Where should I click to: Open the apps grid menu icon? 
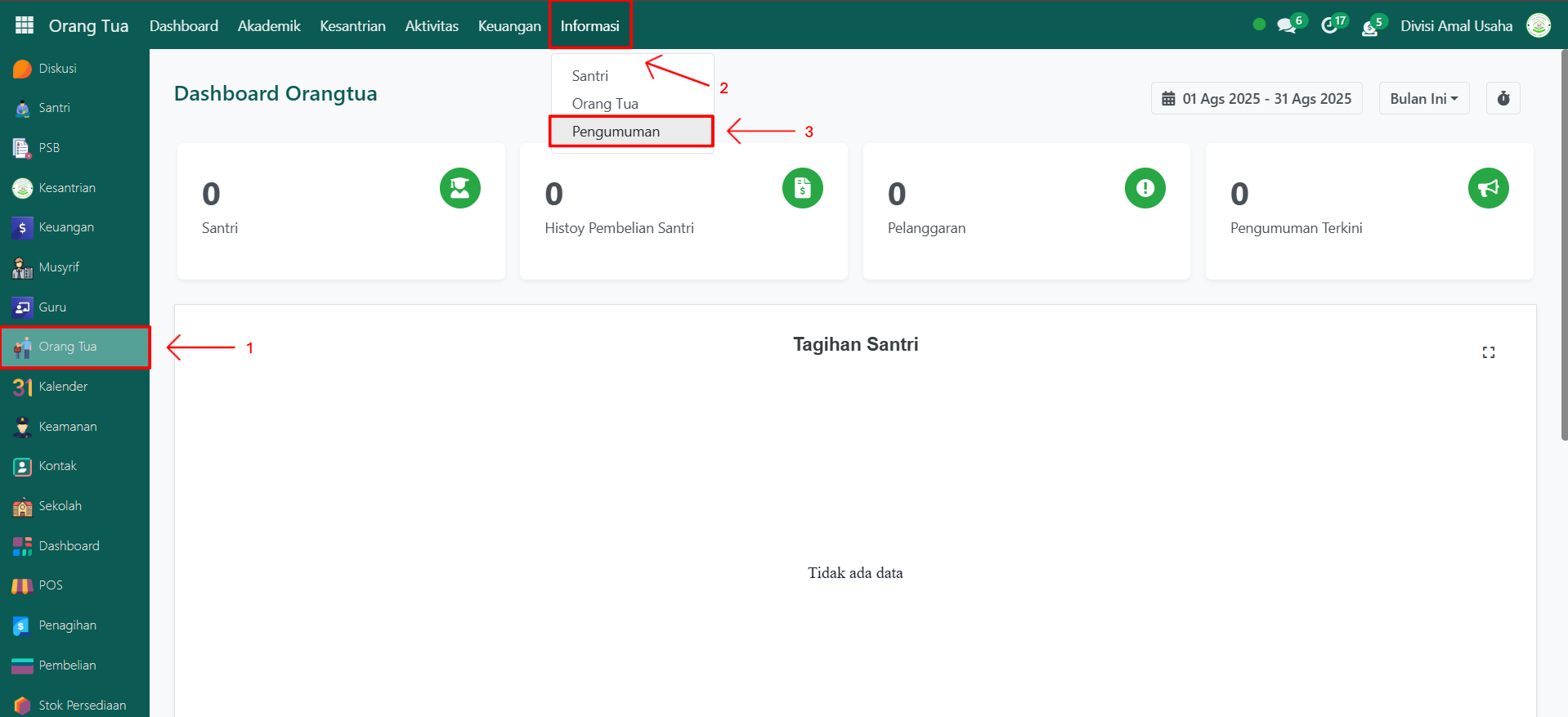pyautogui.click(x=25, y=25)
